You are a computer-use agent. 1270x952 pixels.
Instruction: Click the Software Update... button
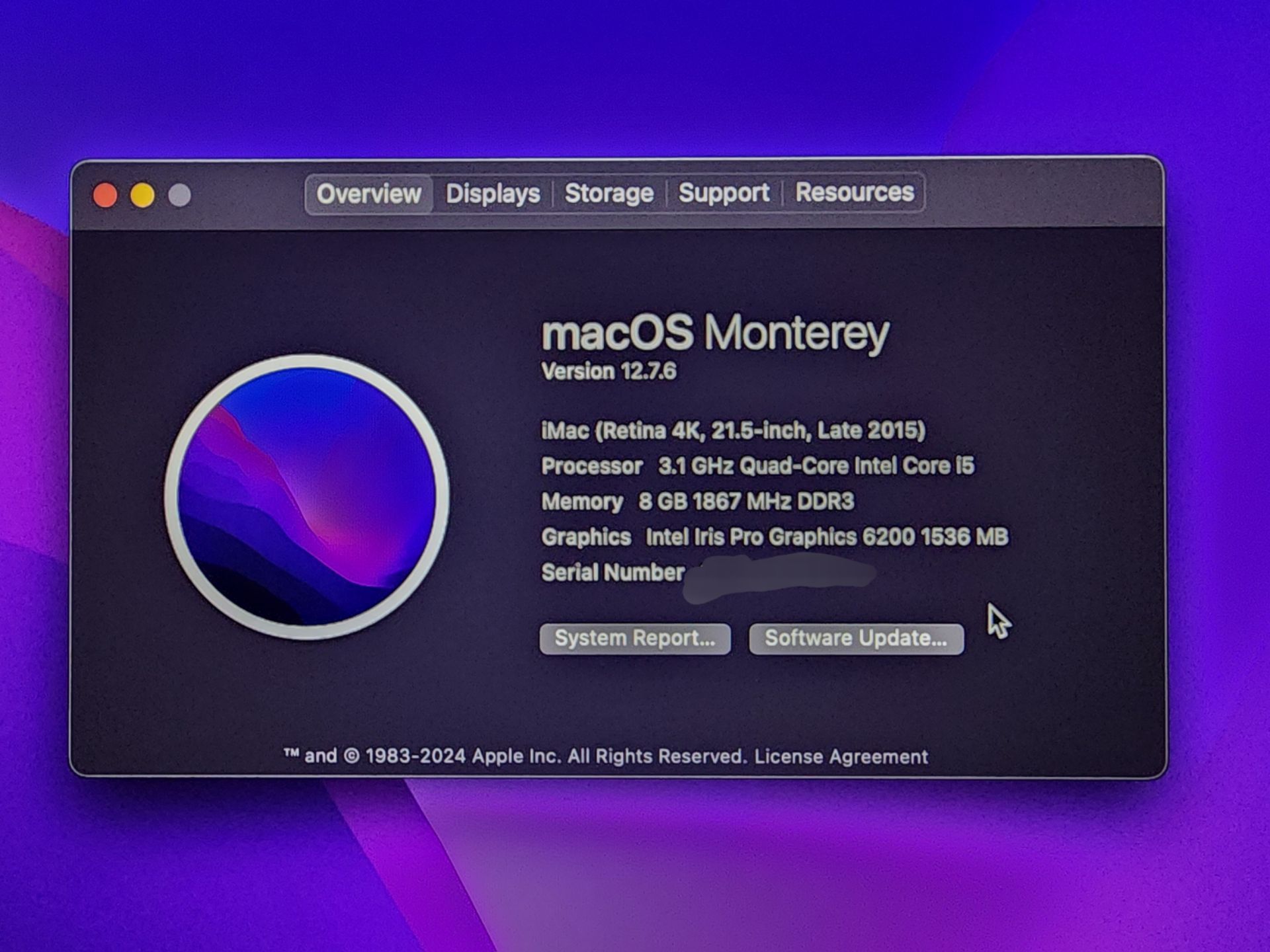856,638
